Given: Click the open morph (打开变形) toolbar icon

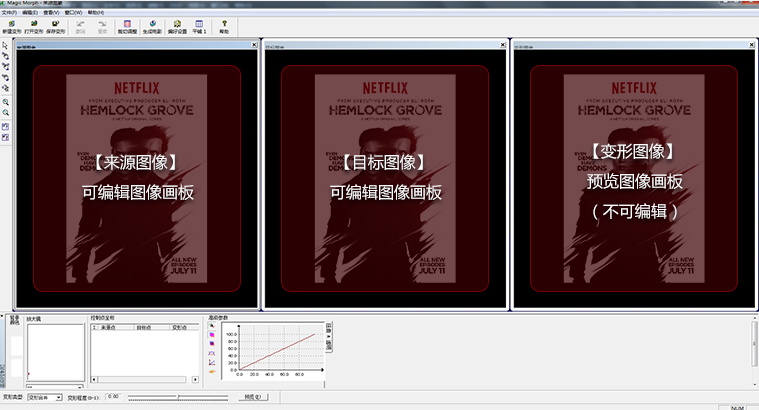Looking at the screenshot, I should (34, 27).
